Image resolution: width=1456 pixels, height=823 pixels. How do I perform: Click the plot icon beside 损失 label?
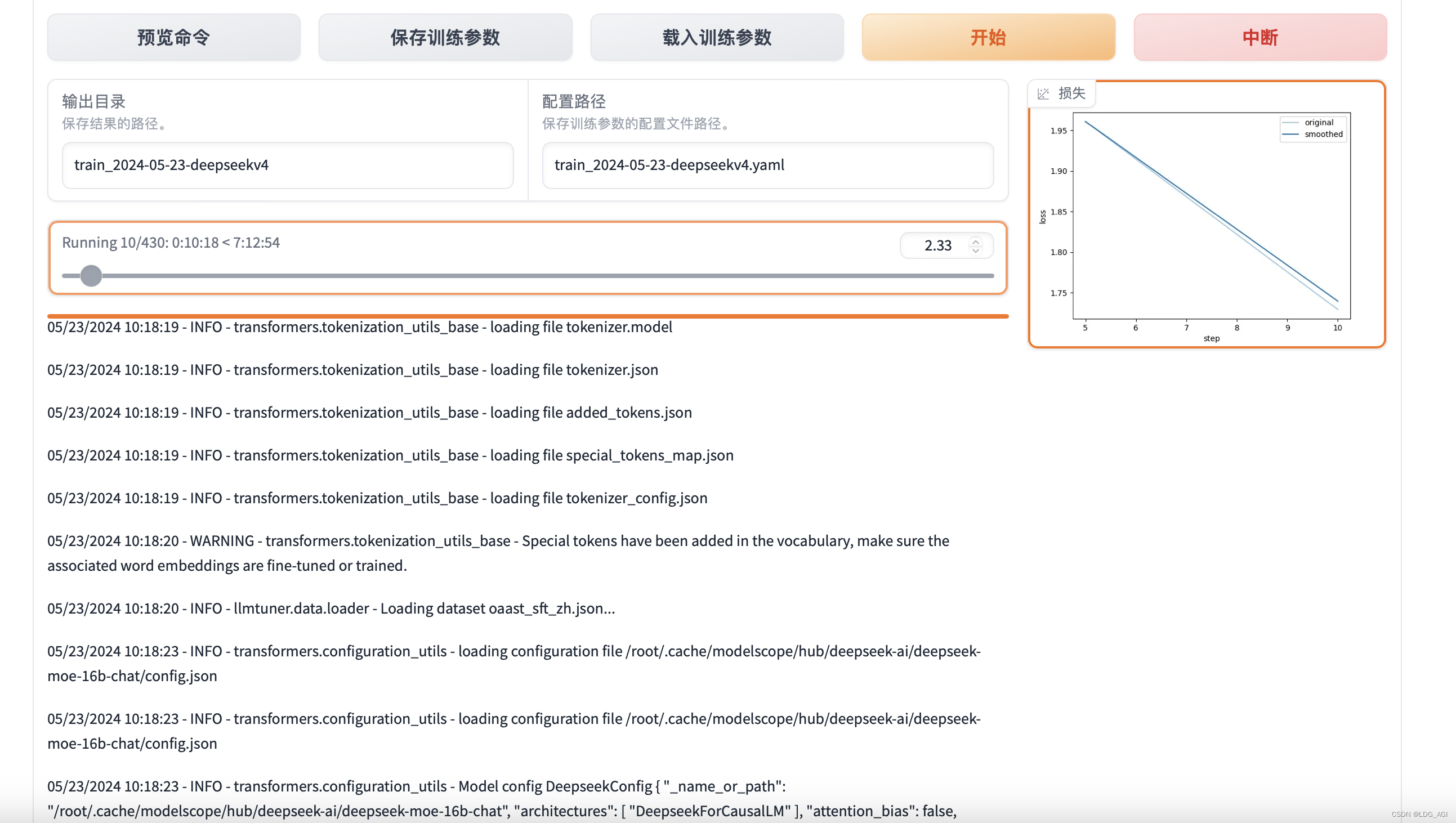click(1043, 94)
